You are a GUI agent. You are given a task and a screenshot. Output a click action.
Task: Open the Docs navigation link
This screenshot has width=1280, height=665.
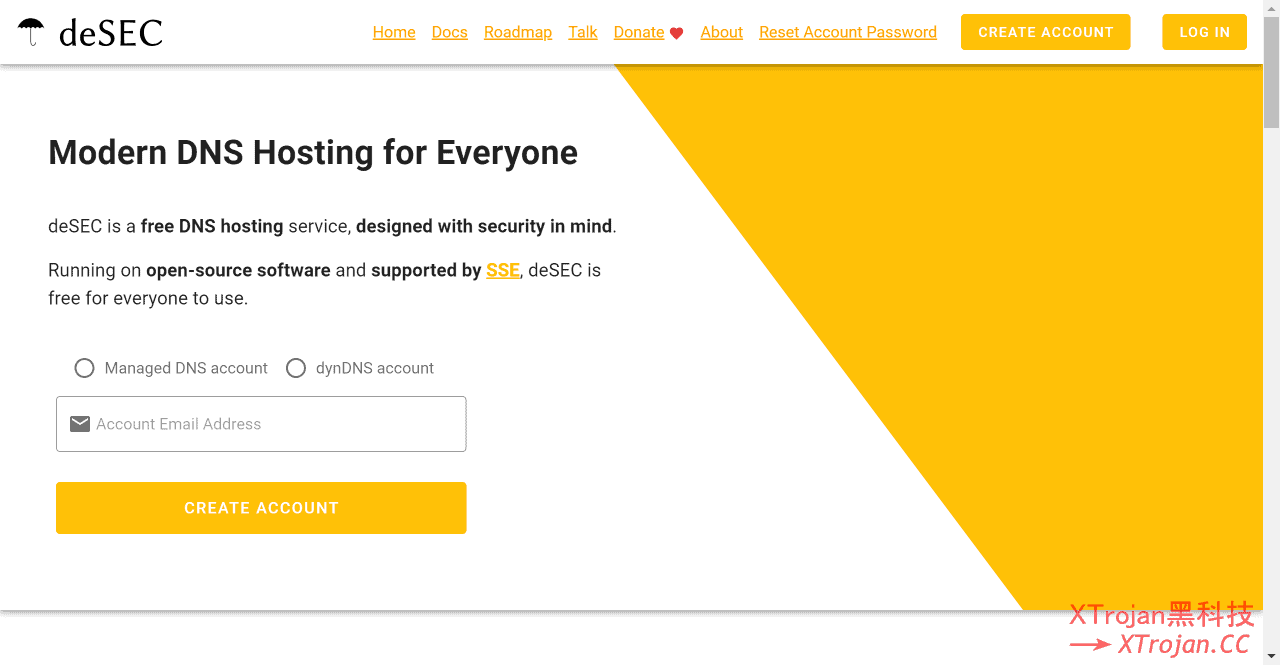coord(449,32)
